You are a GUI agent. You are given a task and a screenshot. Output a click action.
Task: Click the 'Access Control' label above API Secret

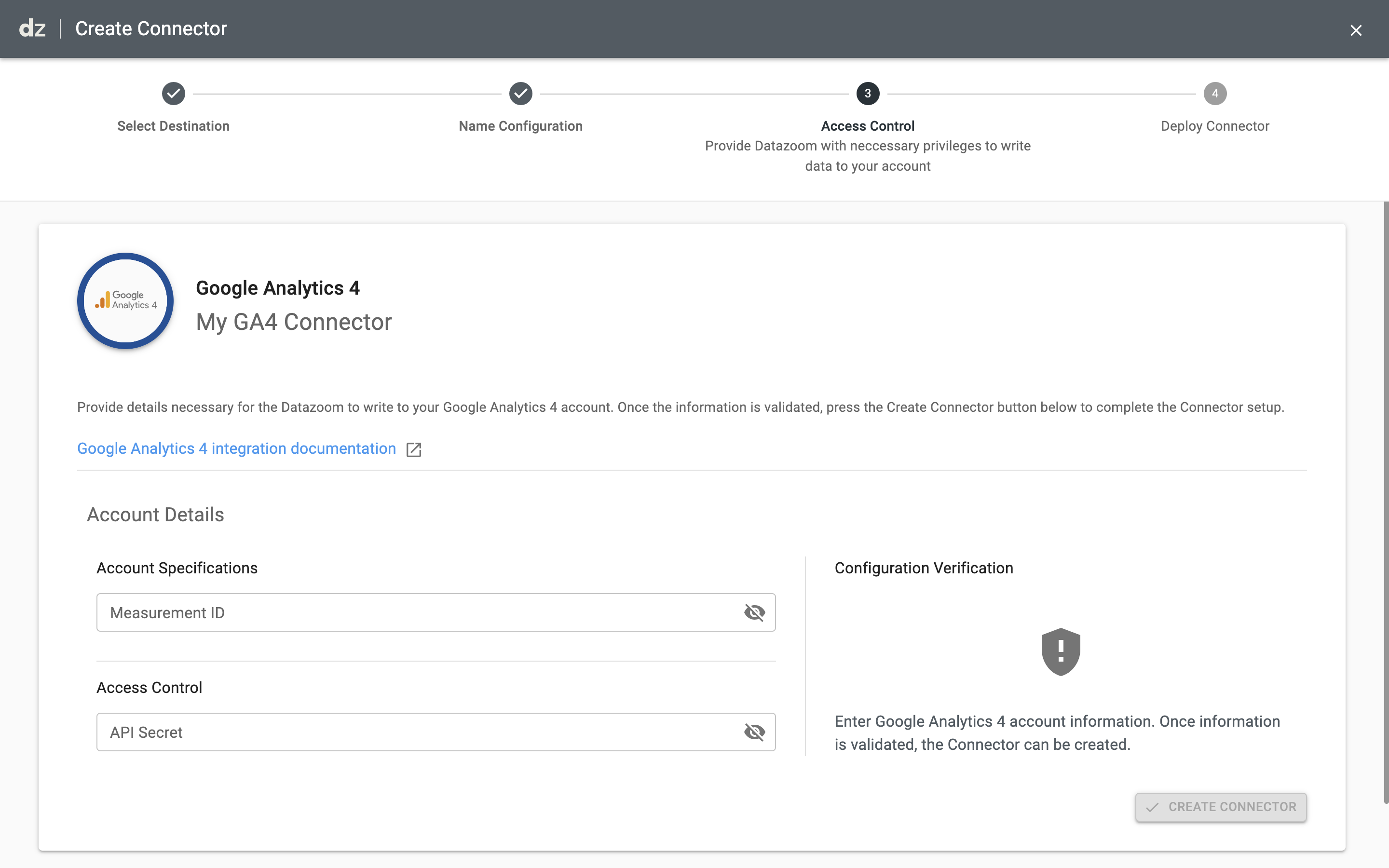tap(149, 687)
